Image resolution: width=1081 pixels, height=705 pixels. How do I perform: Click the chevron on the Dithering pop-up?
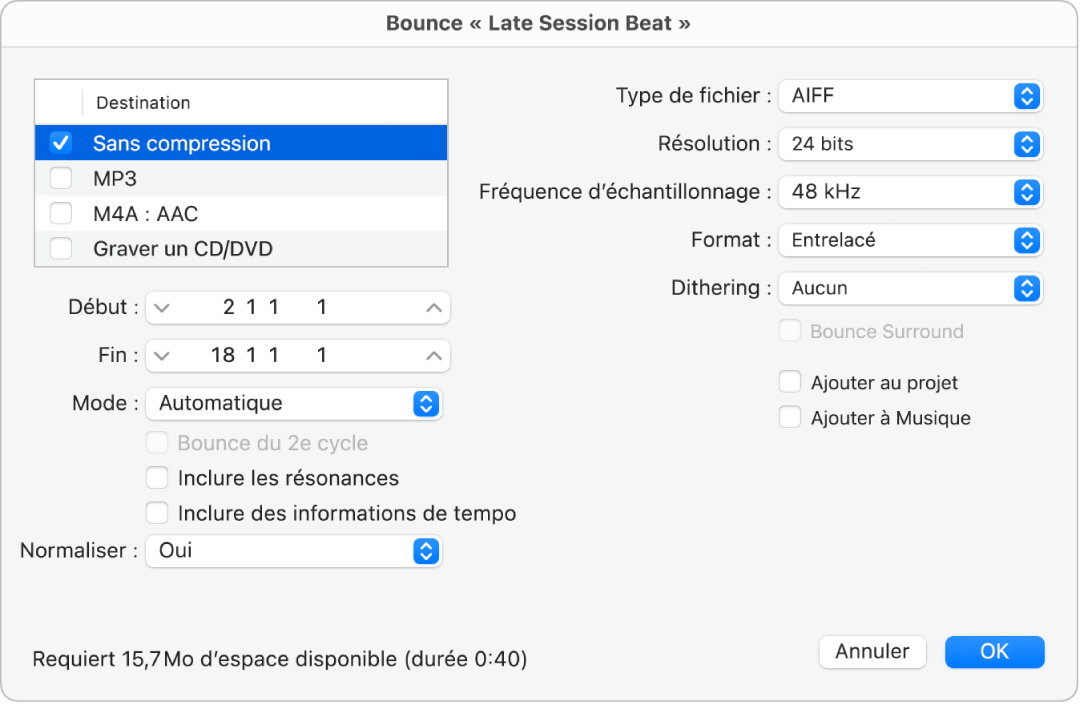tap(1025, 288)
